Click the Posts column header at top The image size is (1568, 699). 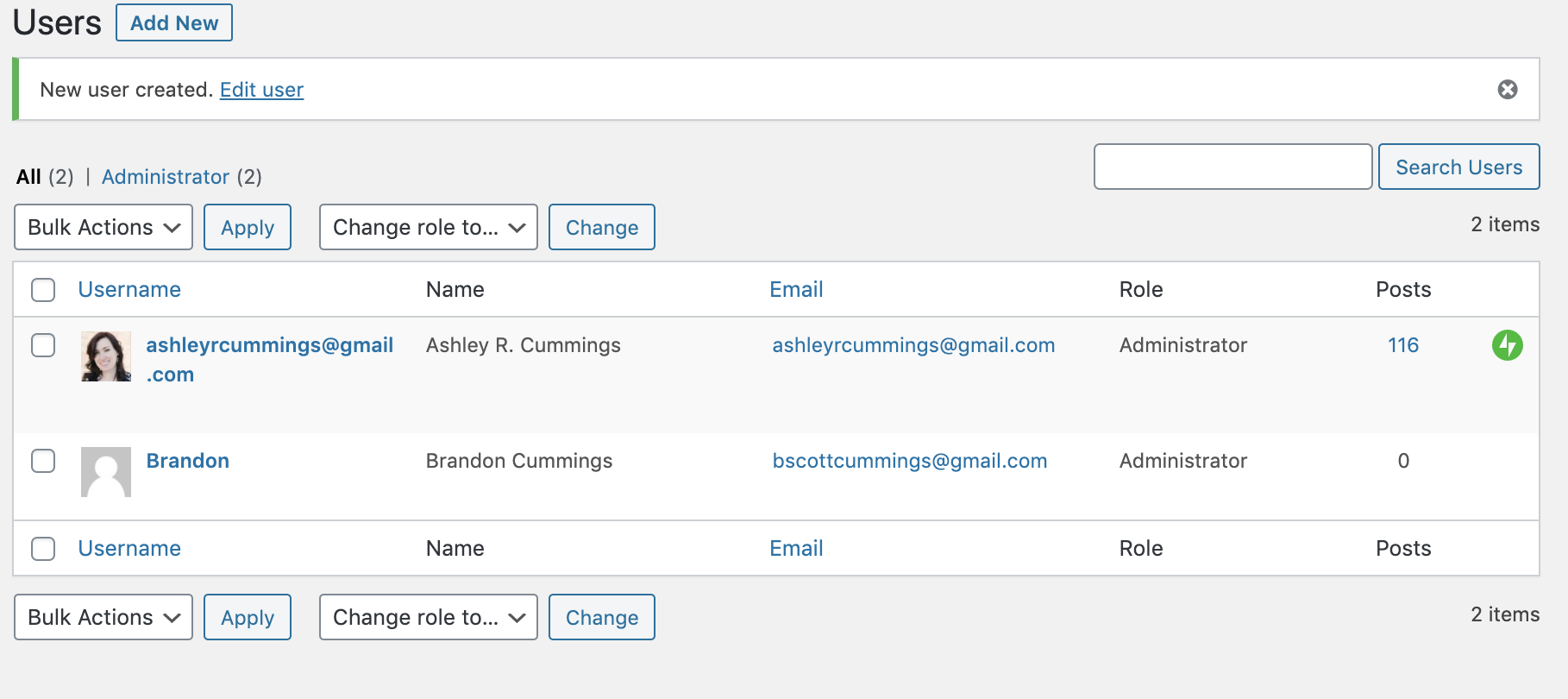[1403, 290]
